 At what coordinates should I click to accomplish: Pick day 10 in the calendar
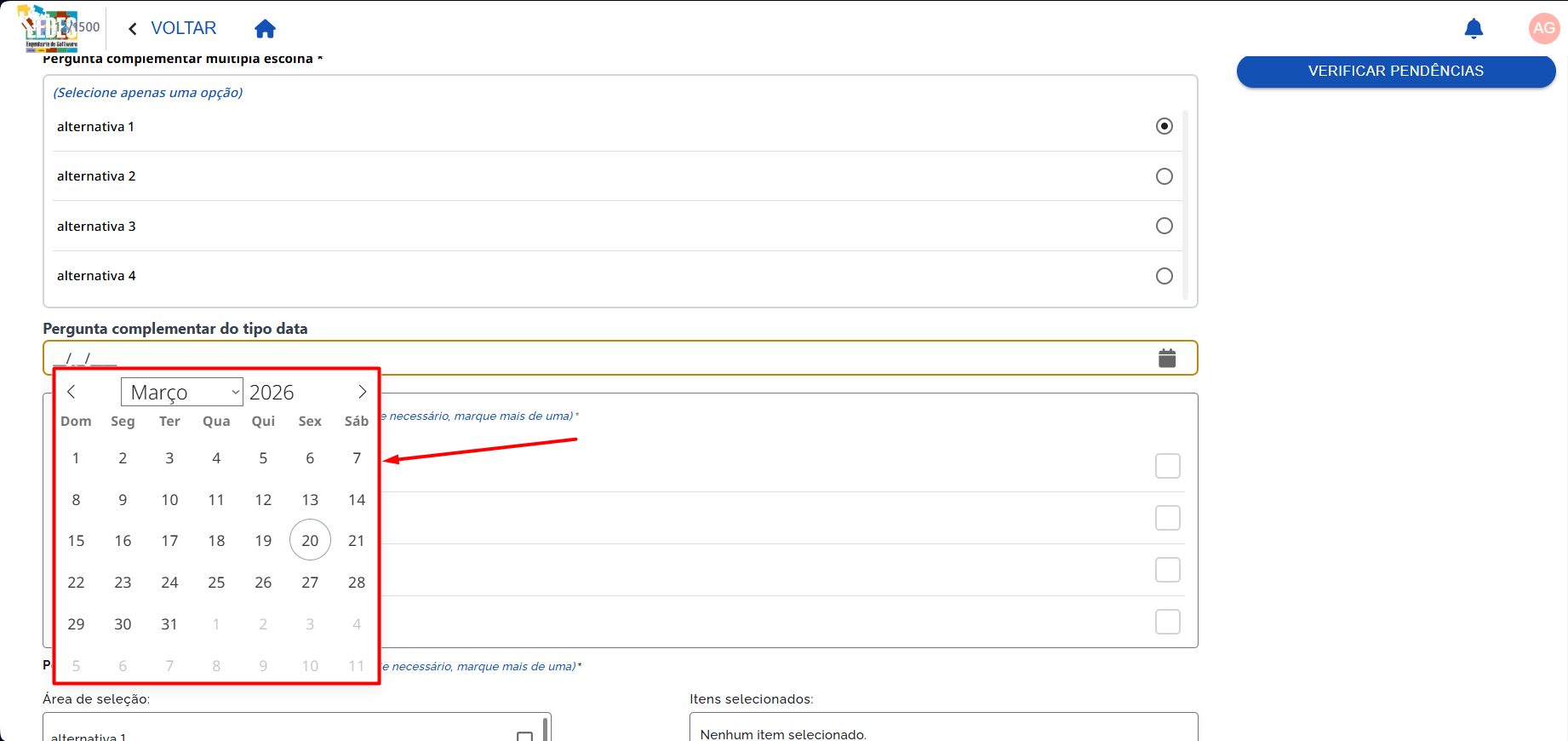point(169,500)
